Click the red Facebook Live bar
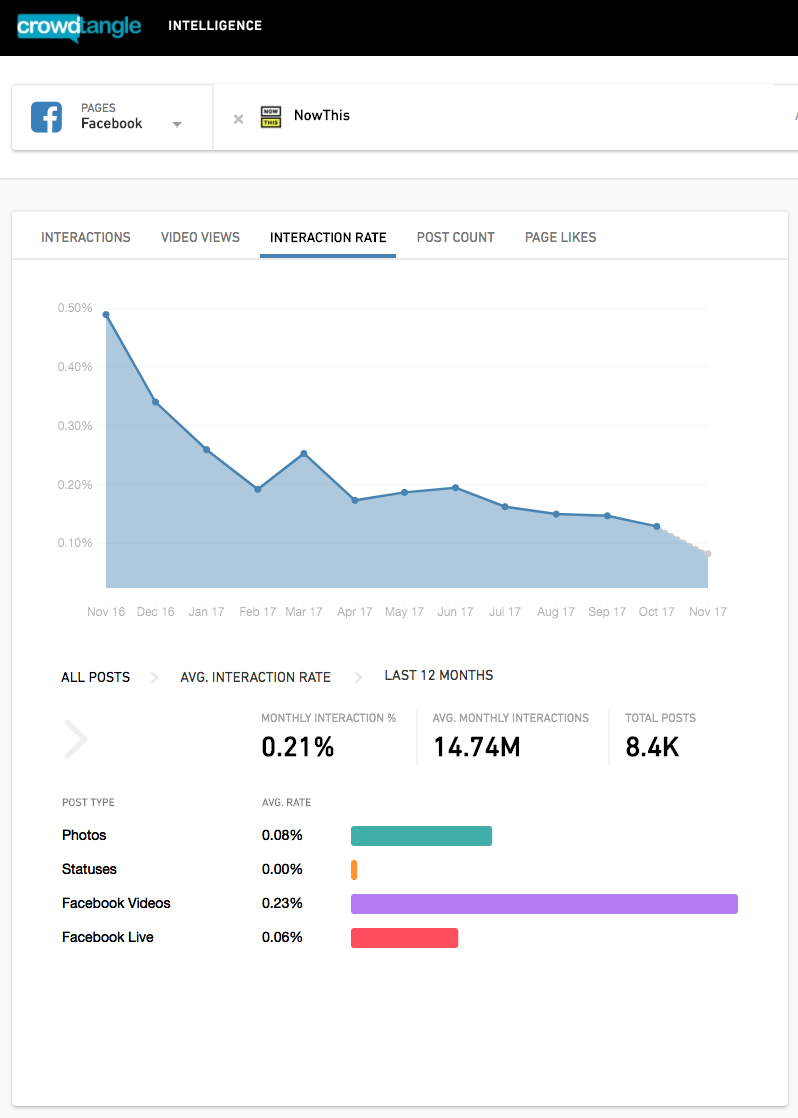 404,938
